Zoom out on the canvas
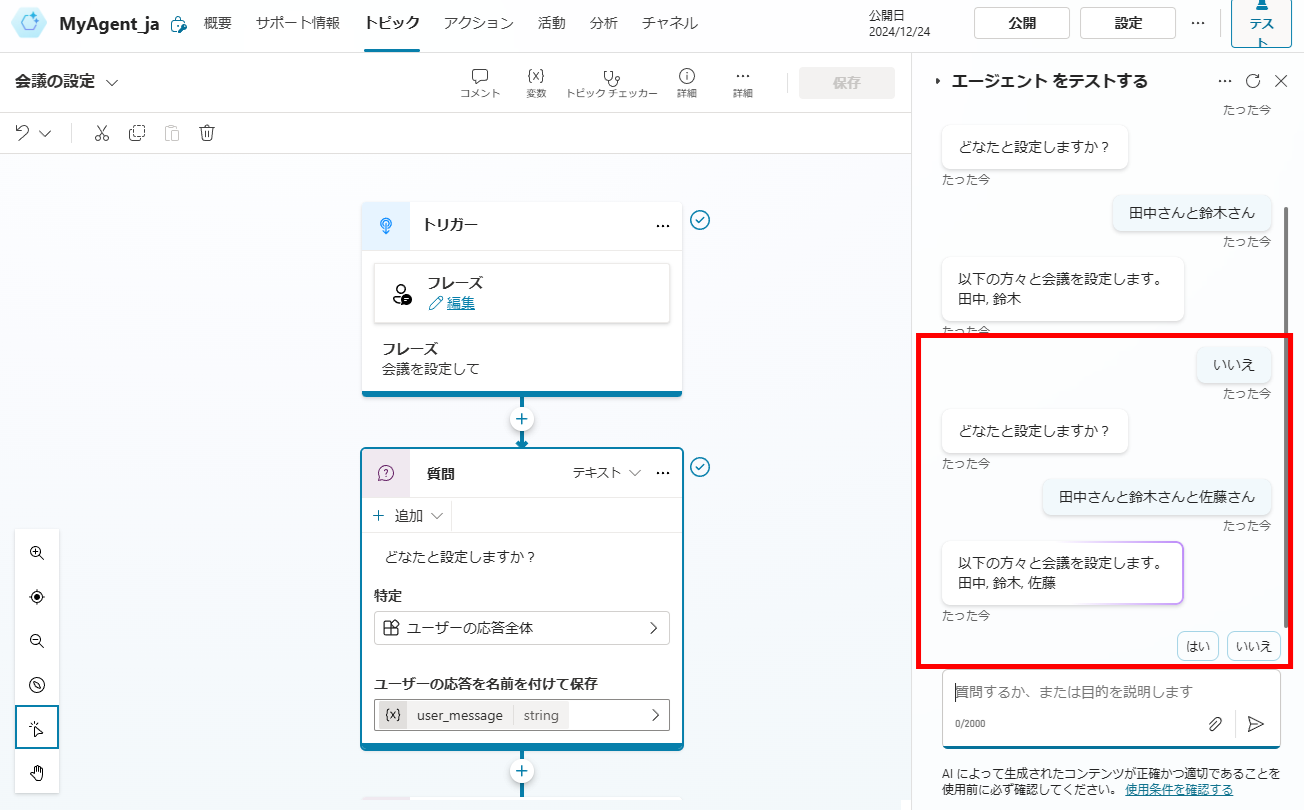 point(37,641)
